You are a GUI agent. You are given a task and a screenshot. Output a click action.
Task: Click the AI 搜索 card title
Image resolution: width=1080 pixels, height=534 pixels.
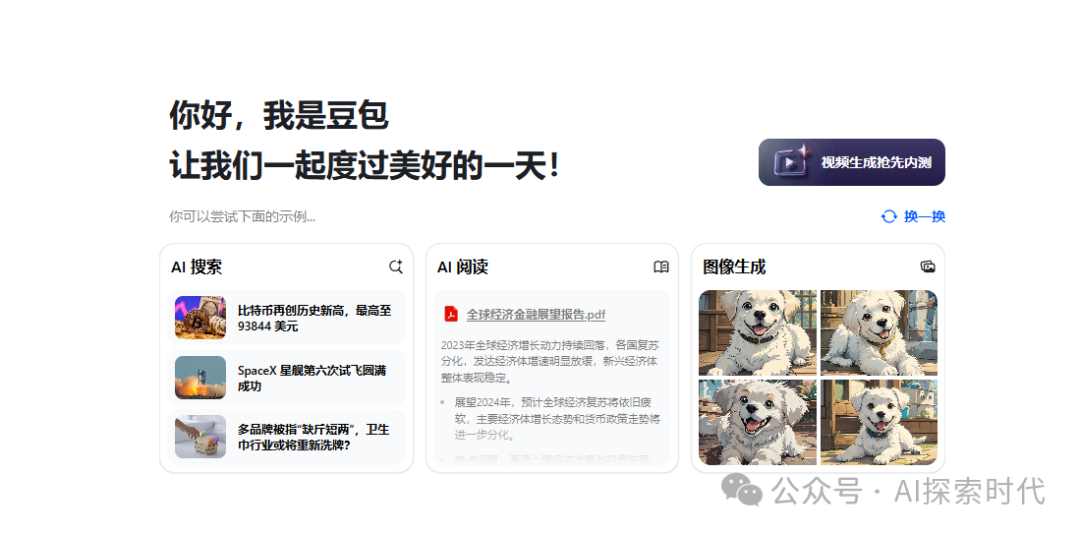(197, 267)
